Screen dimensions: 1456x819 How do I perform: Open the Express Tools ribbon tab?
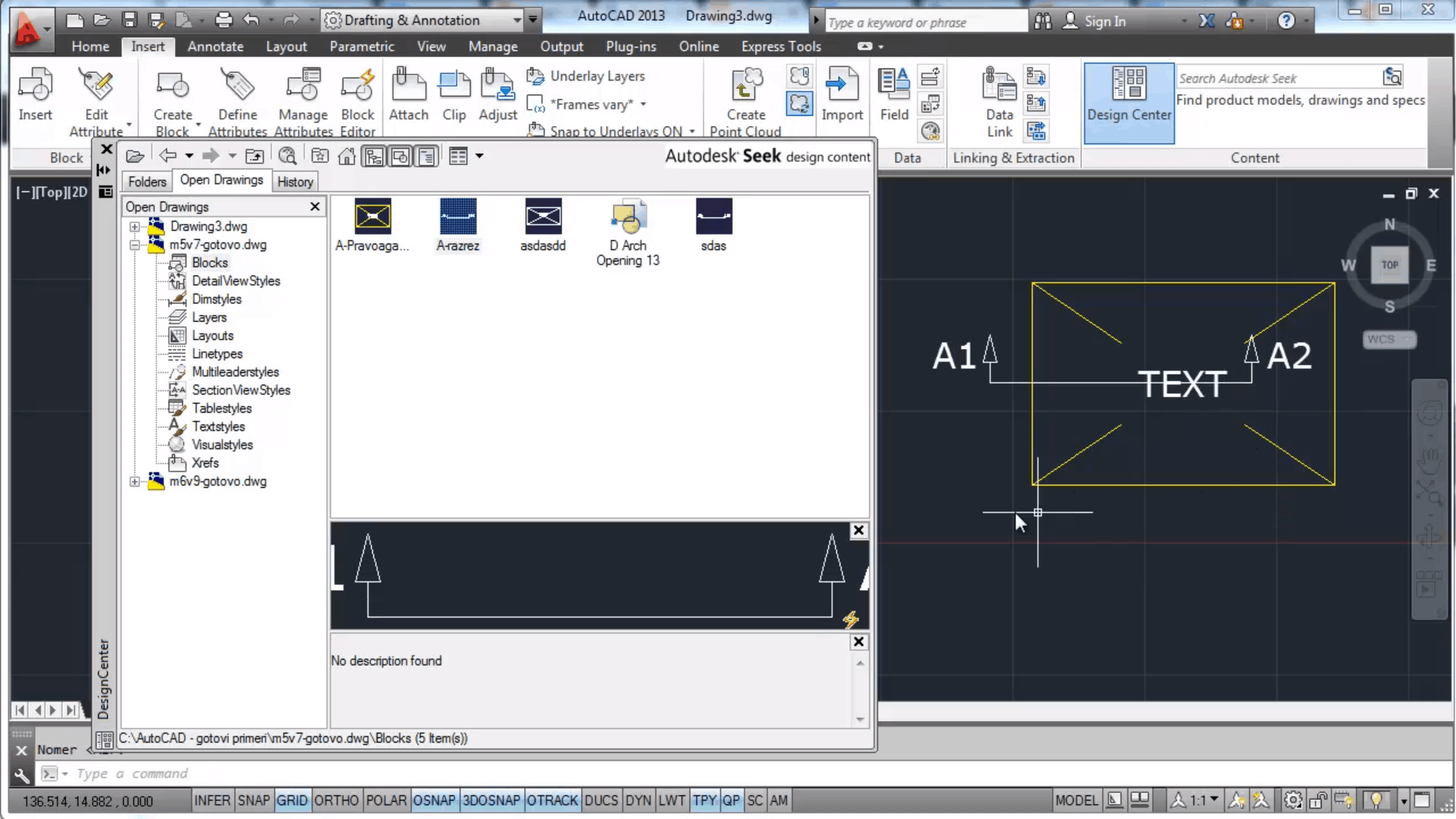tap(781, 46)
